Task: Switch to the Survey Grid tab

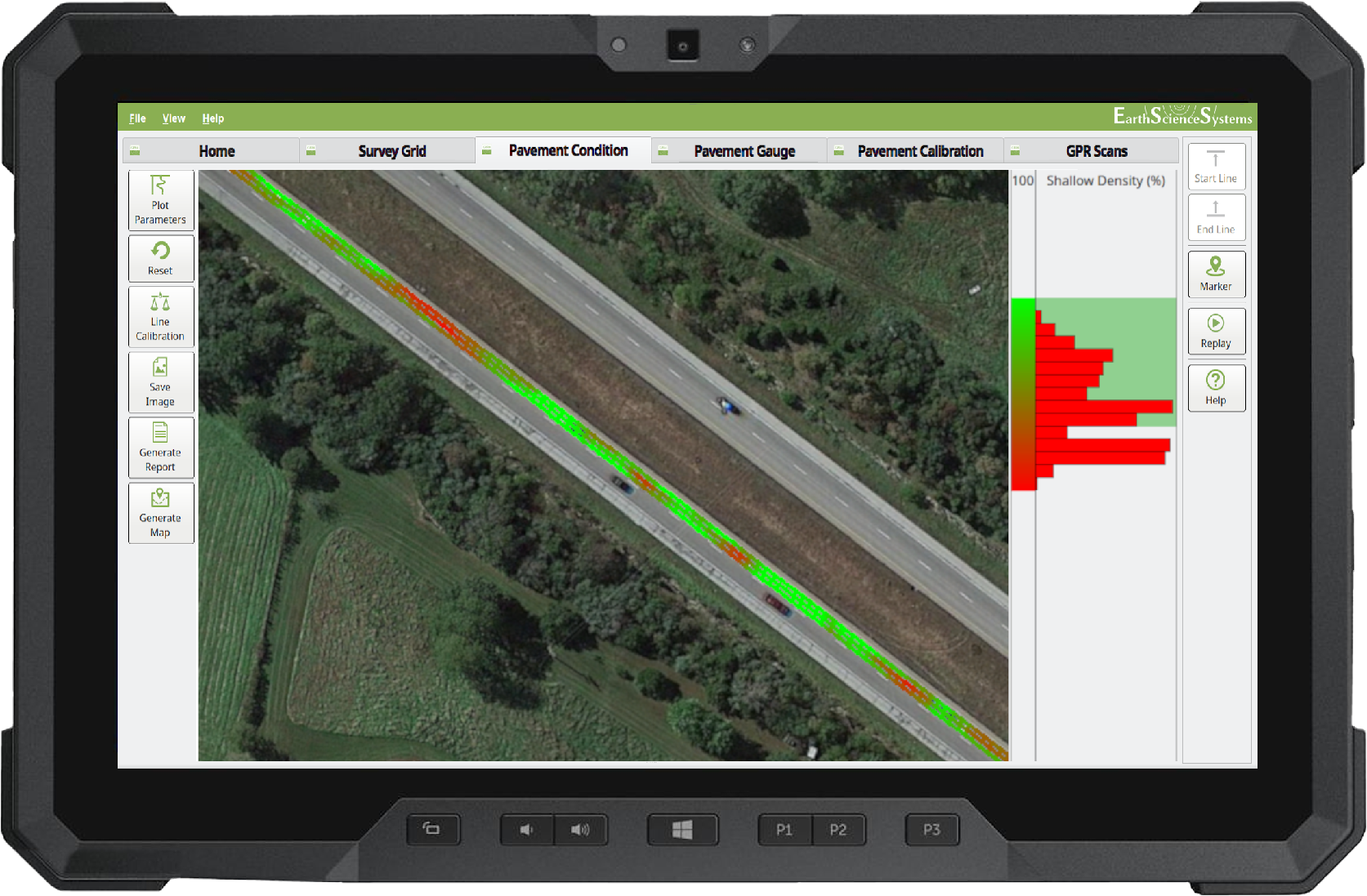Action: [x=391, y=151]
